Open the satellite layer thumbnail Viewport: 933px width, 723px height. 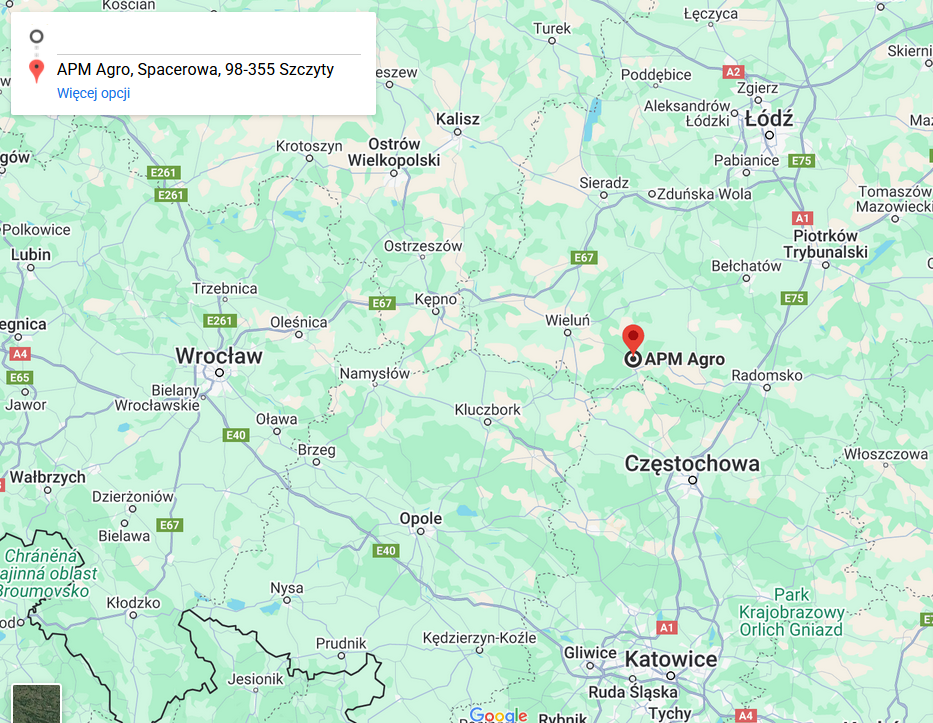coord(36,703)
